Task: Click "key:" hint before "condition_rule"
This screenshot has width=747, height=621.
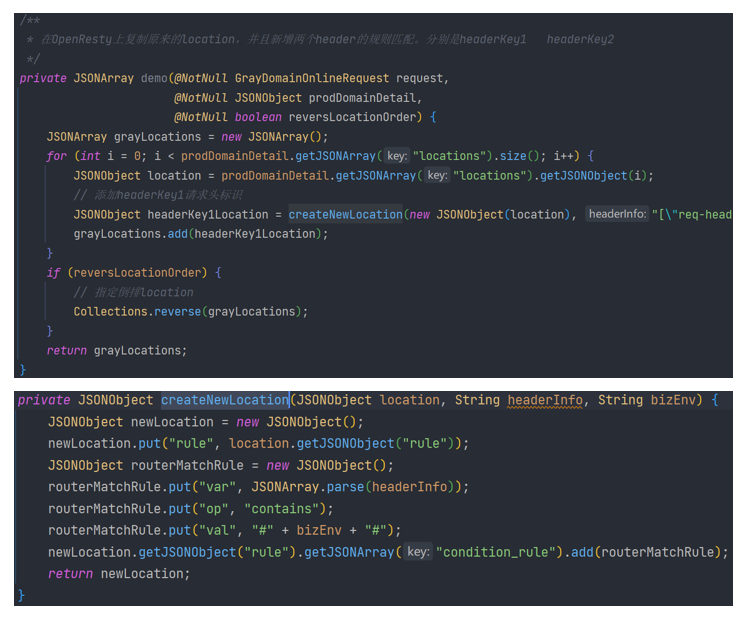Action: pyautogui.click(x=418, y=552)
